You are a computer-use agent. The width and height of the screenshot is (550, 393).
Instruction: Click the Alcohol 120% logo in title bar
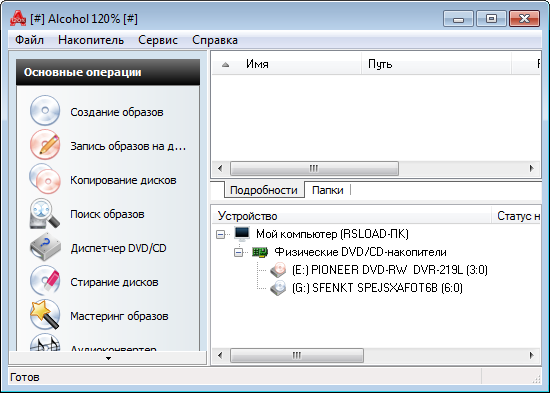(18, 18)
